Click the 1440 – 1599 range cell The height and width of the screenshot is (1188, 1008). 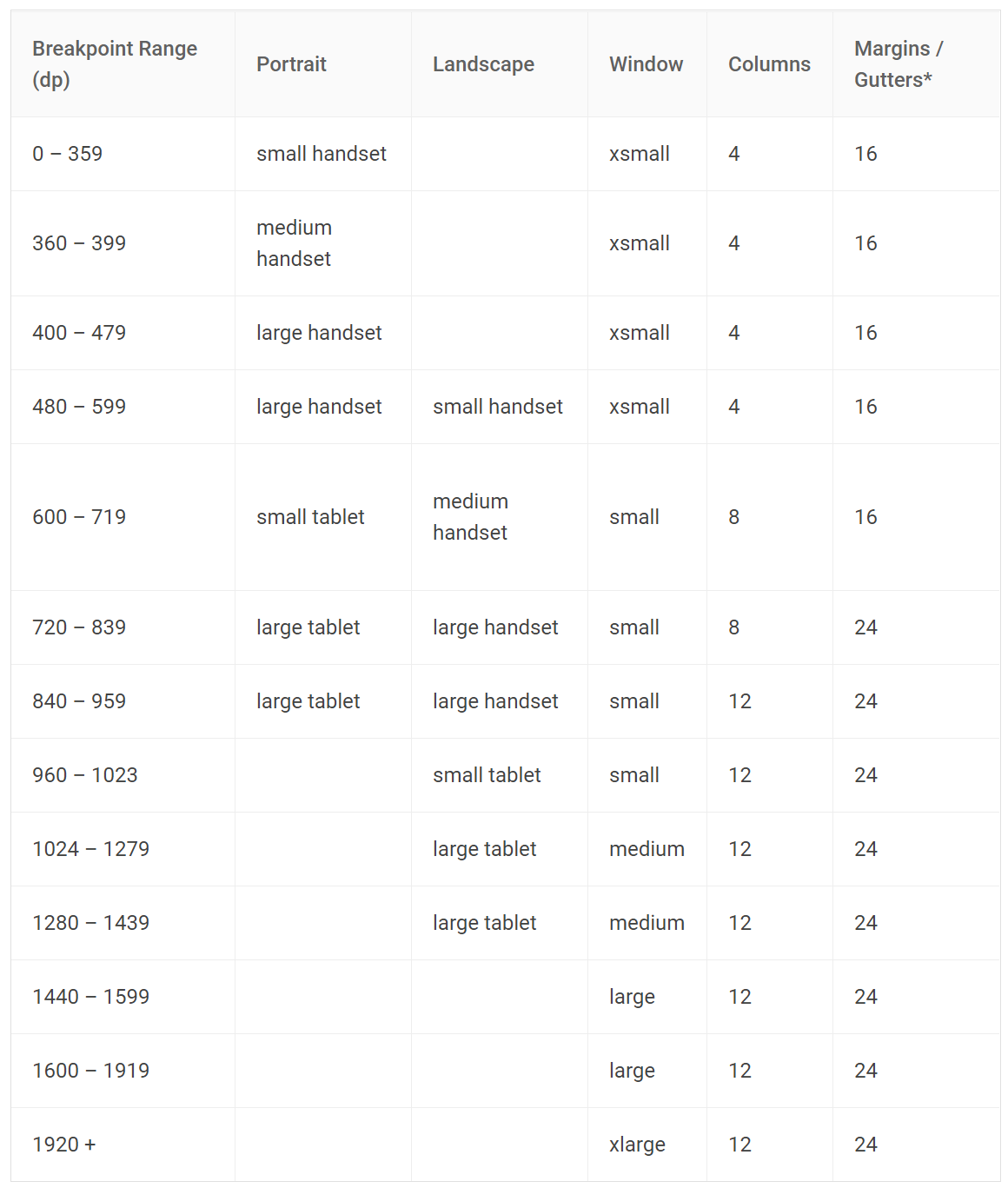pyautogui.click(x=123, y=997)
